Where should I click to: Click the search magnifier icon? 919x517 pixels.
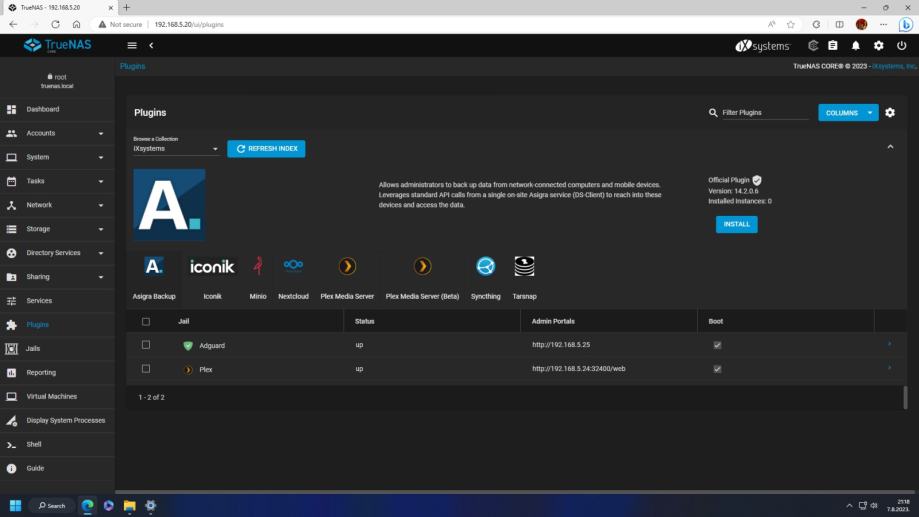tap(713, 113)
